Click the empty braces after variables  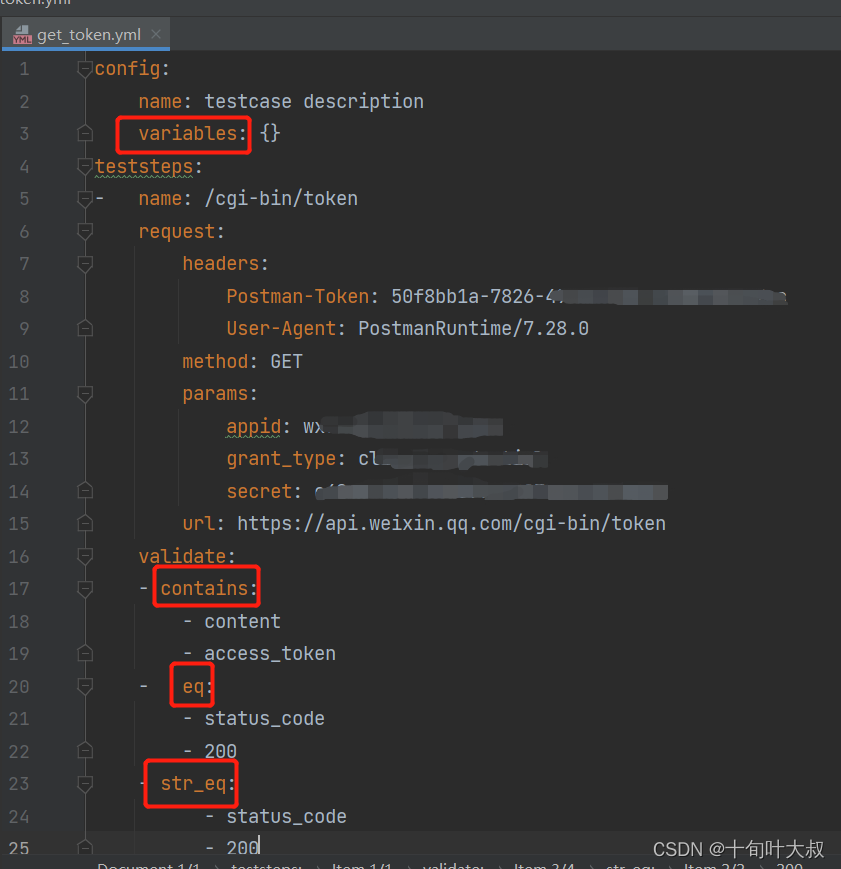270,134
